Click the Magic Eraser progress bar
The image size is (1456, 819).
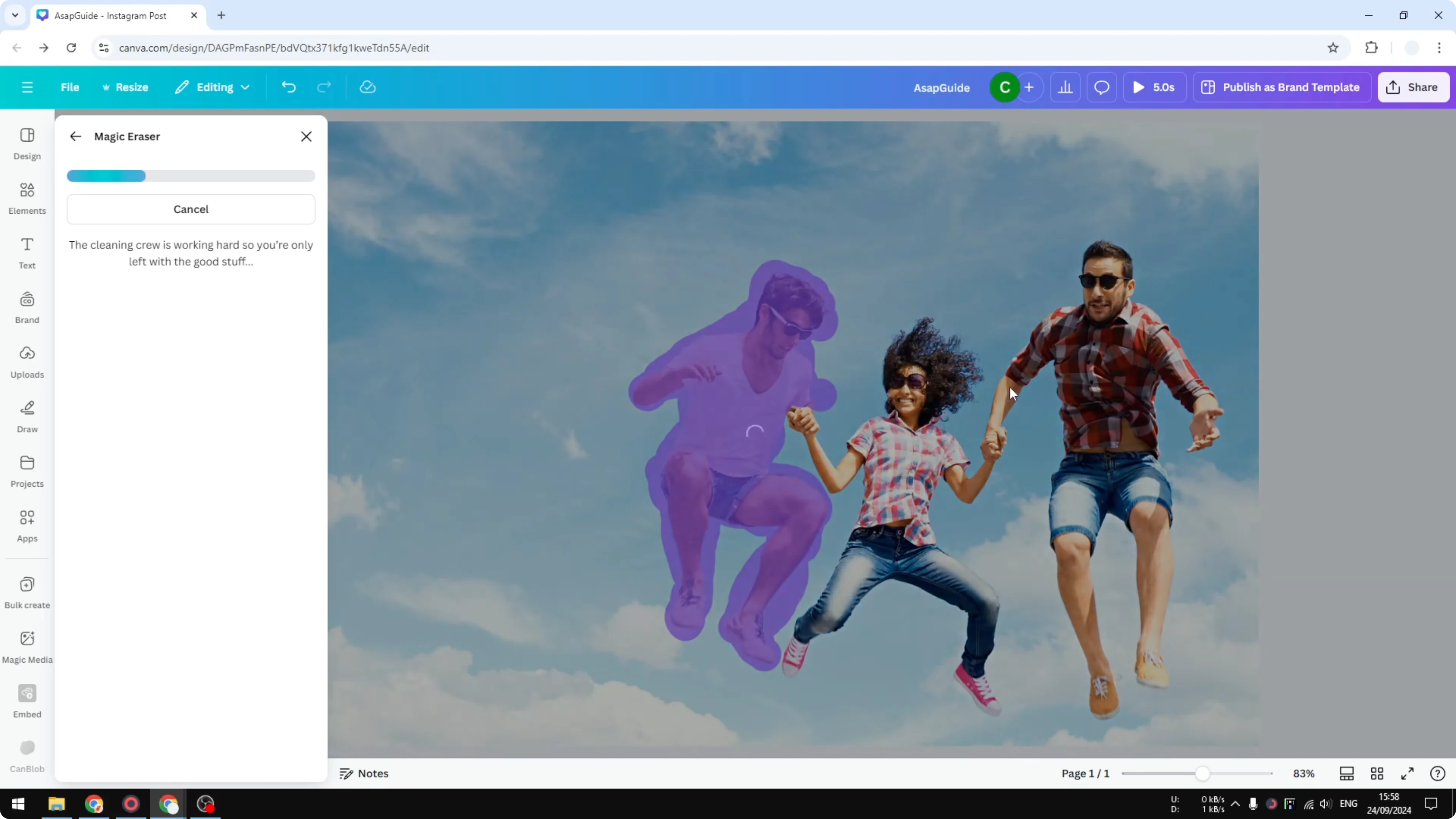coord(191,176)
